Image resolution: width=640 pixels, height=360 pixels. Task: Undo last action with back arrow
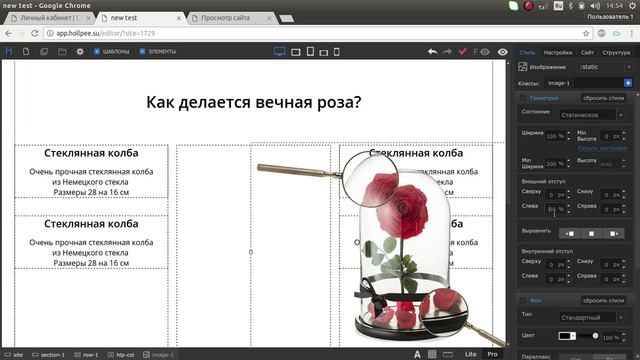tap(433, 51)
